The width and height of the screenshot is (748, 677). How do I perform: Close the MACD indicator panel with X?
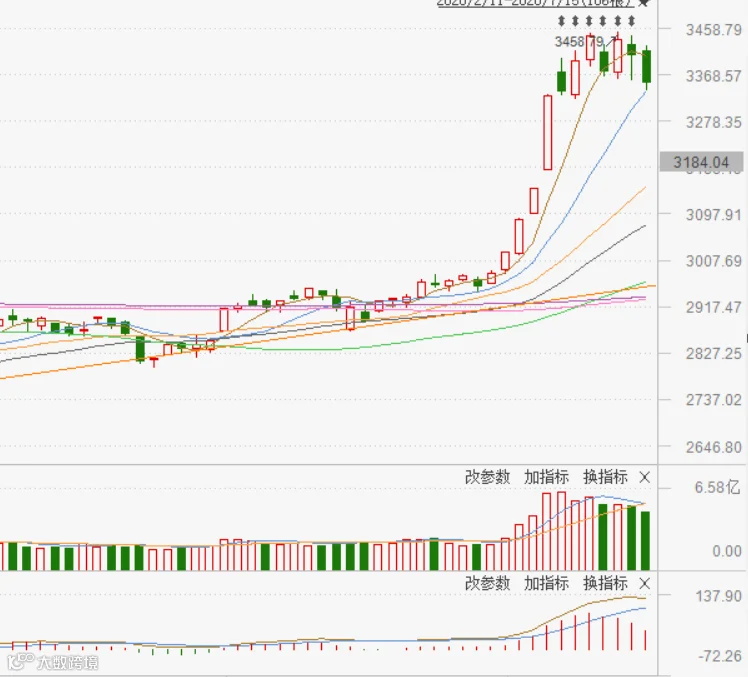[x=644, y=583]
